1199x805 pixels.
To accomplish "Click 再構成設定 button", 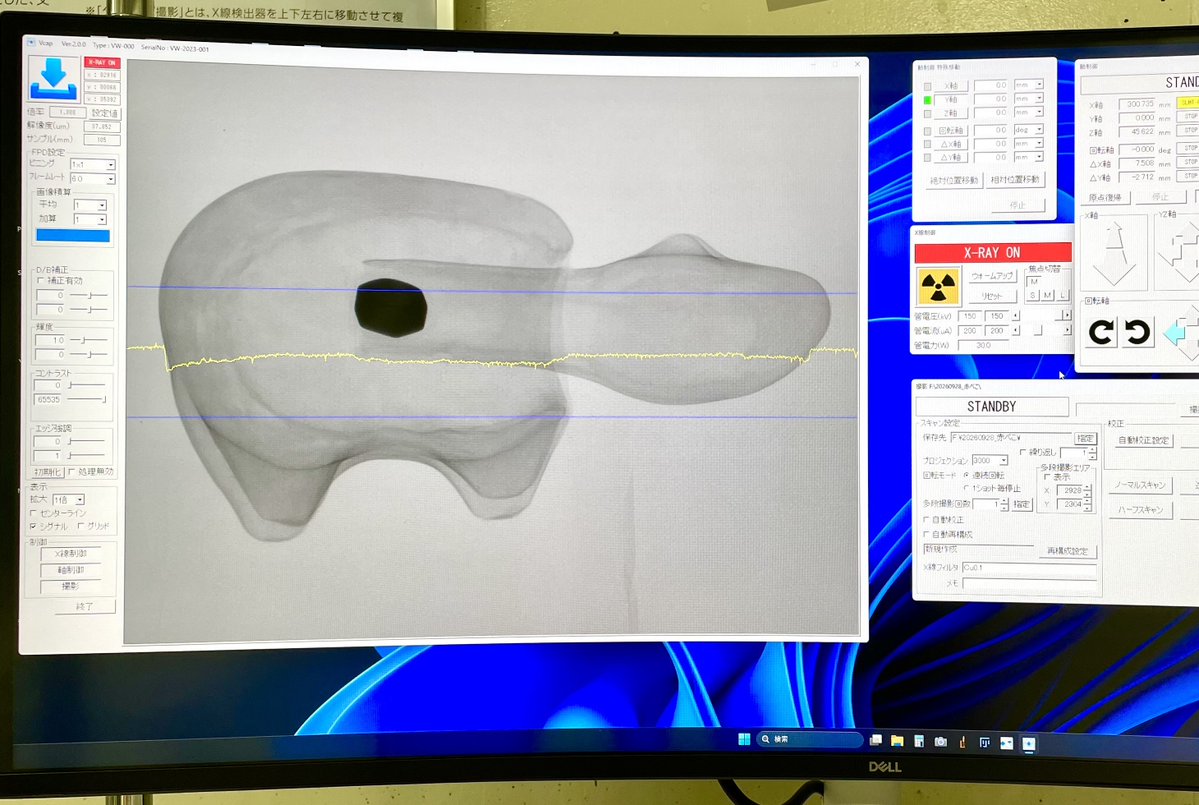I will tap(1067, 551).
